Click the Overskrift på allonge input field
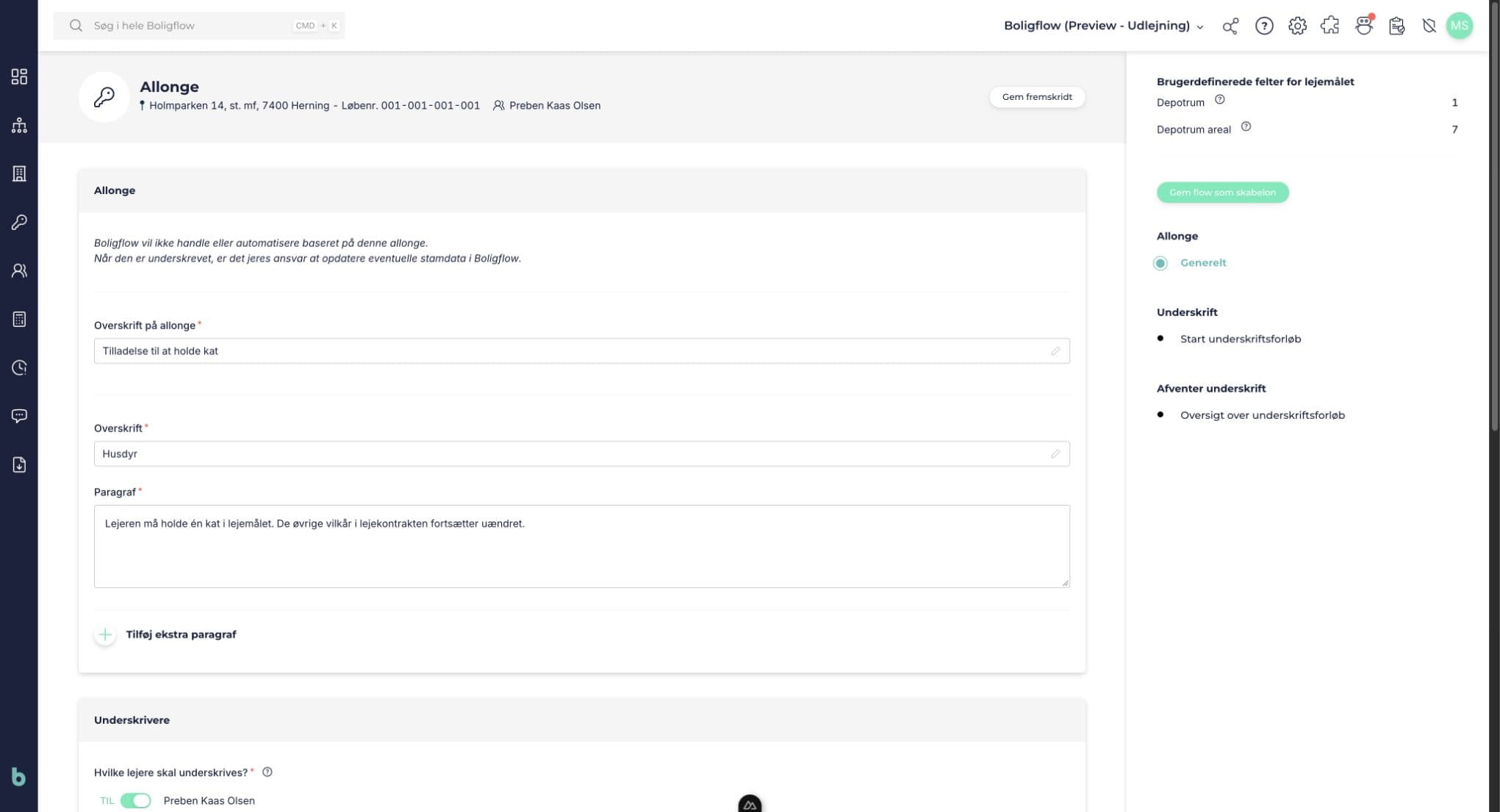The width and height of the screenshot is (1500, 812). point(581,351)
